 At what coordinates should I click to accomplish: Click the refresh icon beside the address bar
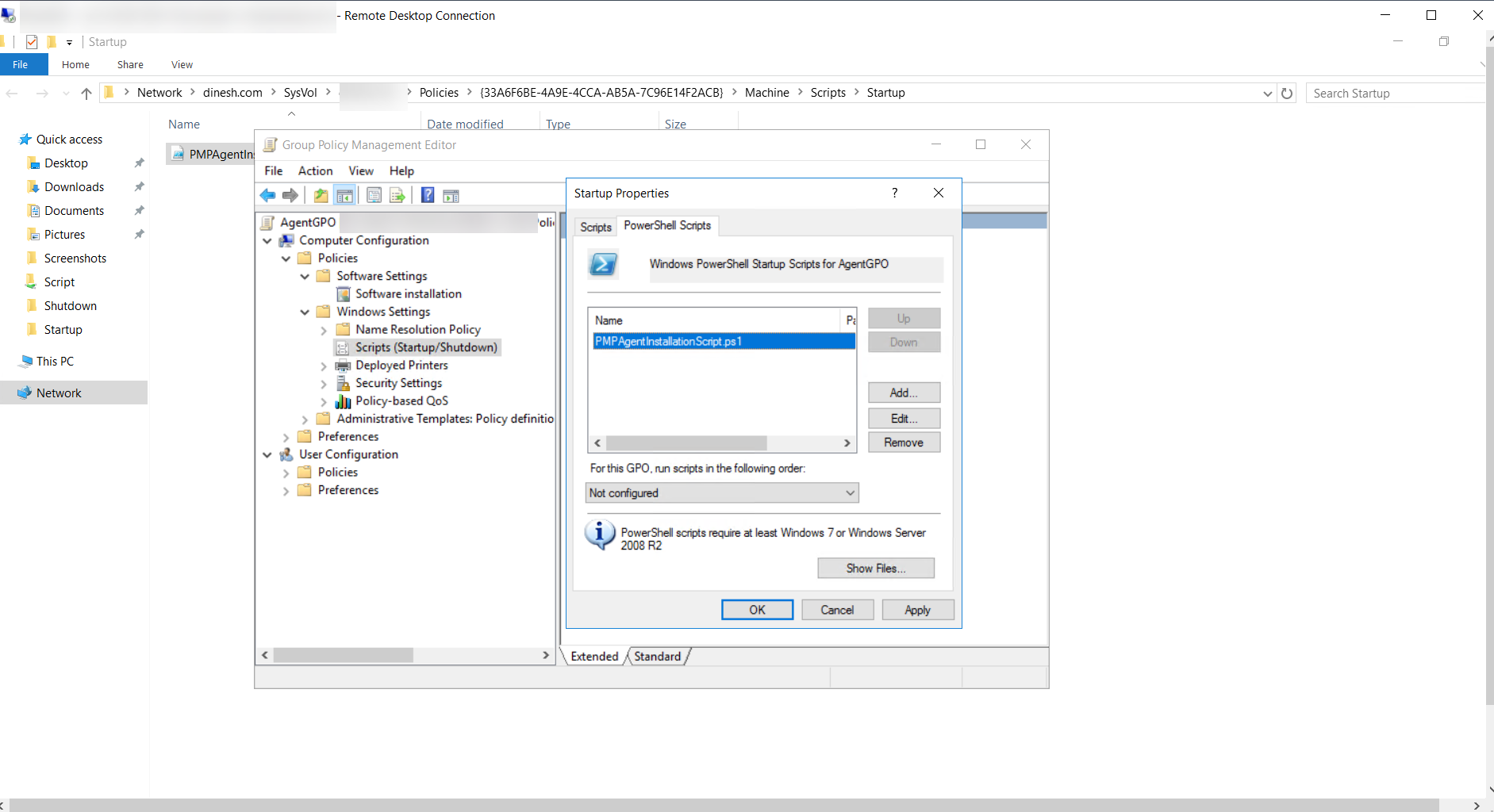coord(1286,93)
